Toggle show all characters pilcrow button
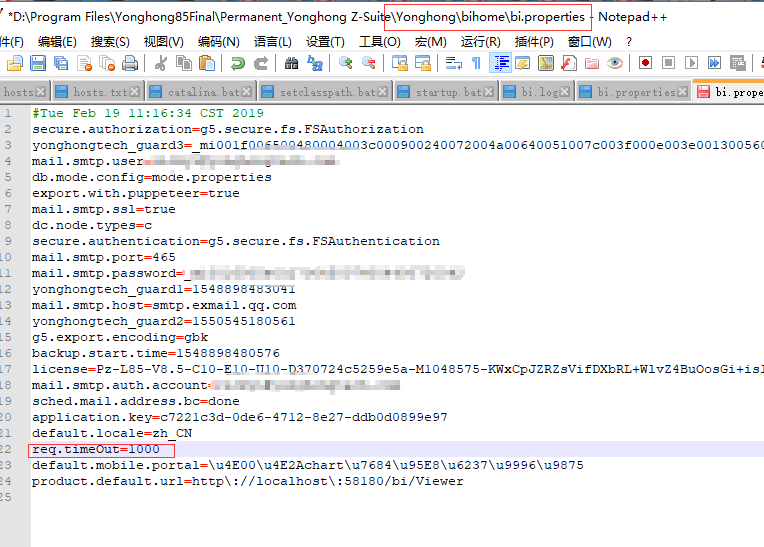764x547 pixels. 476,64
